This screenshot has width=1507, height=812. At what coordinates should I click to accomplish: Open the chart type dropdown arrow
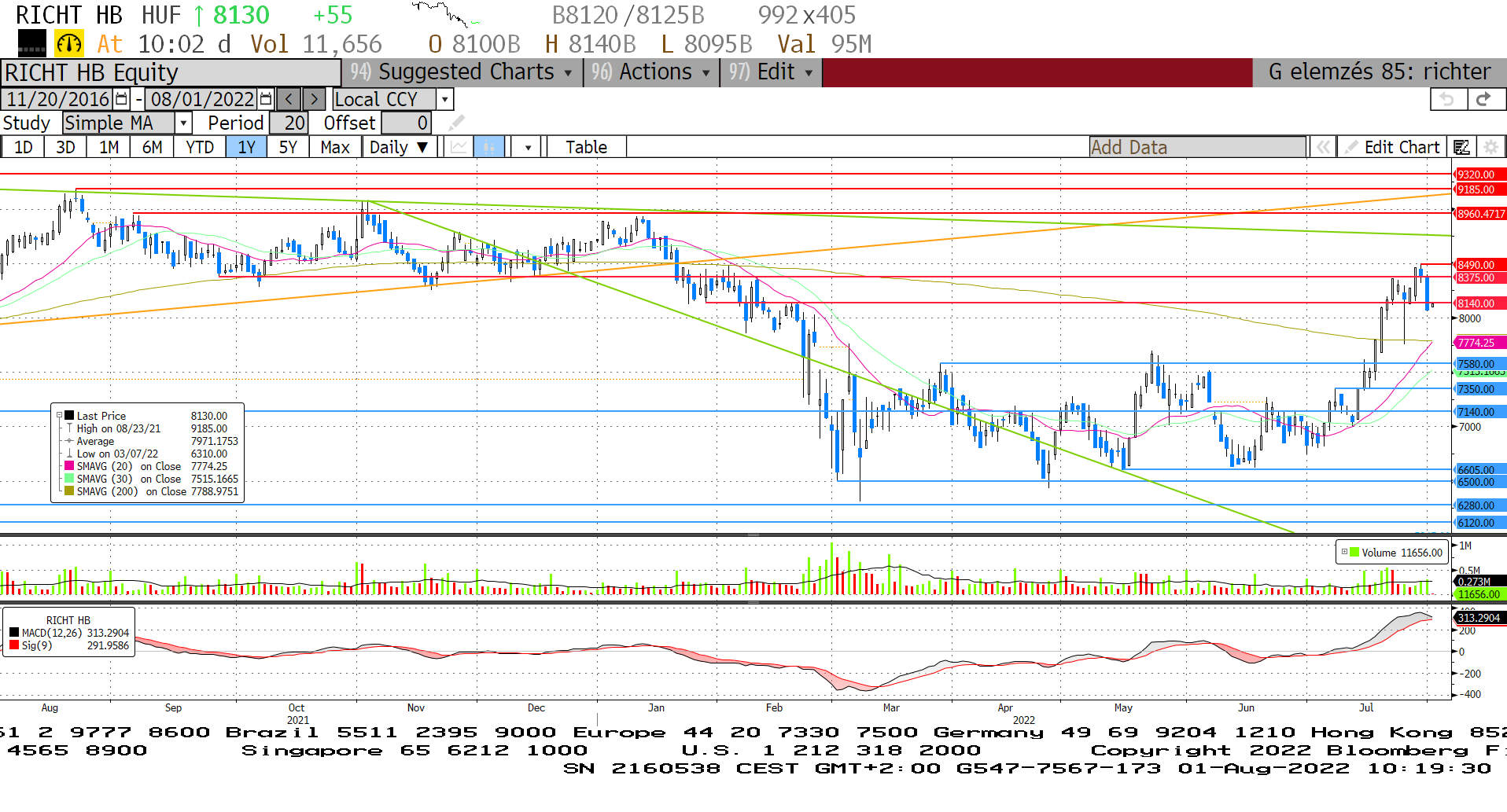click(x=528, y=147)
